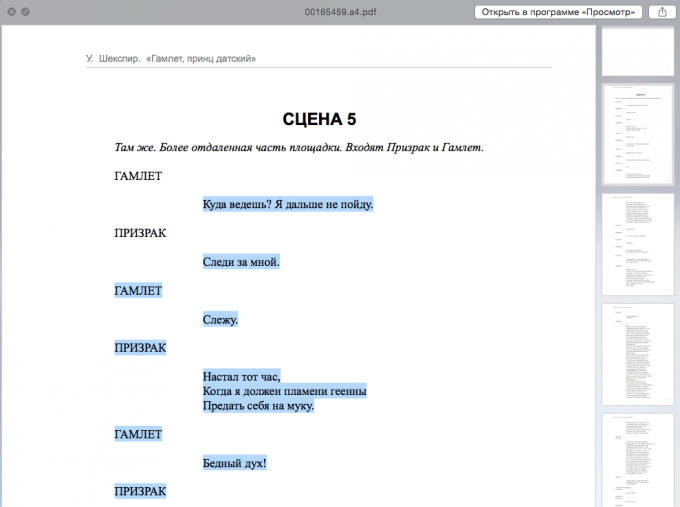Click italic stage direction «Там же. Более отдаленная…»

click(x=299, y=147)
